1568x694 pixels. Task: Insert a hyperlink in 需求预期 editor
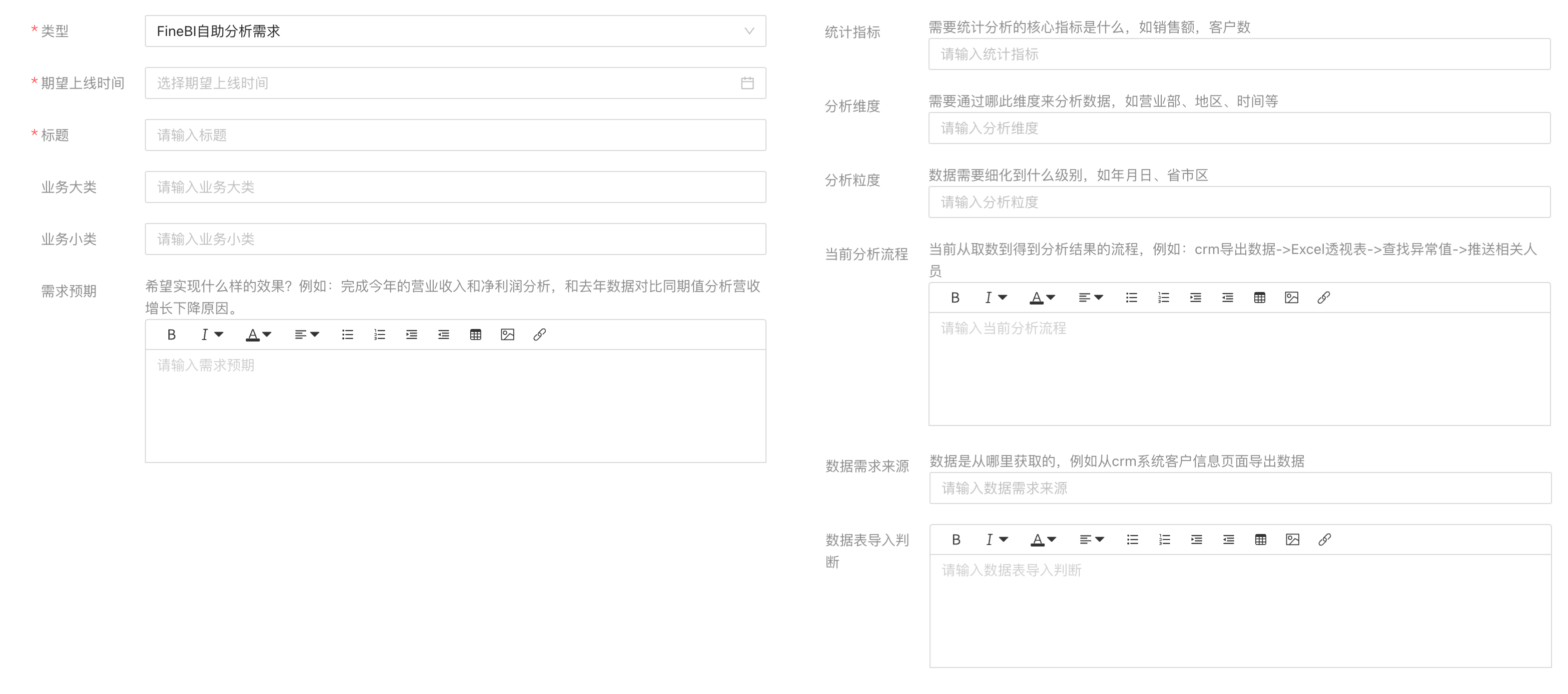(538, 334)
